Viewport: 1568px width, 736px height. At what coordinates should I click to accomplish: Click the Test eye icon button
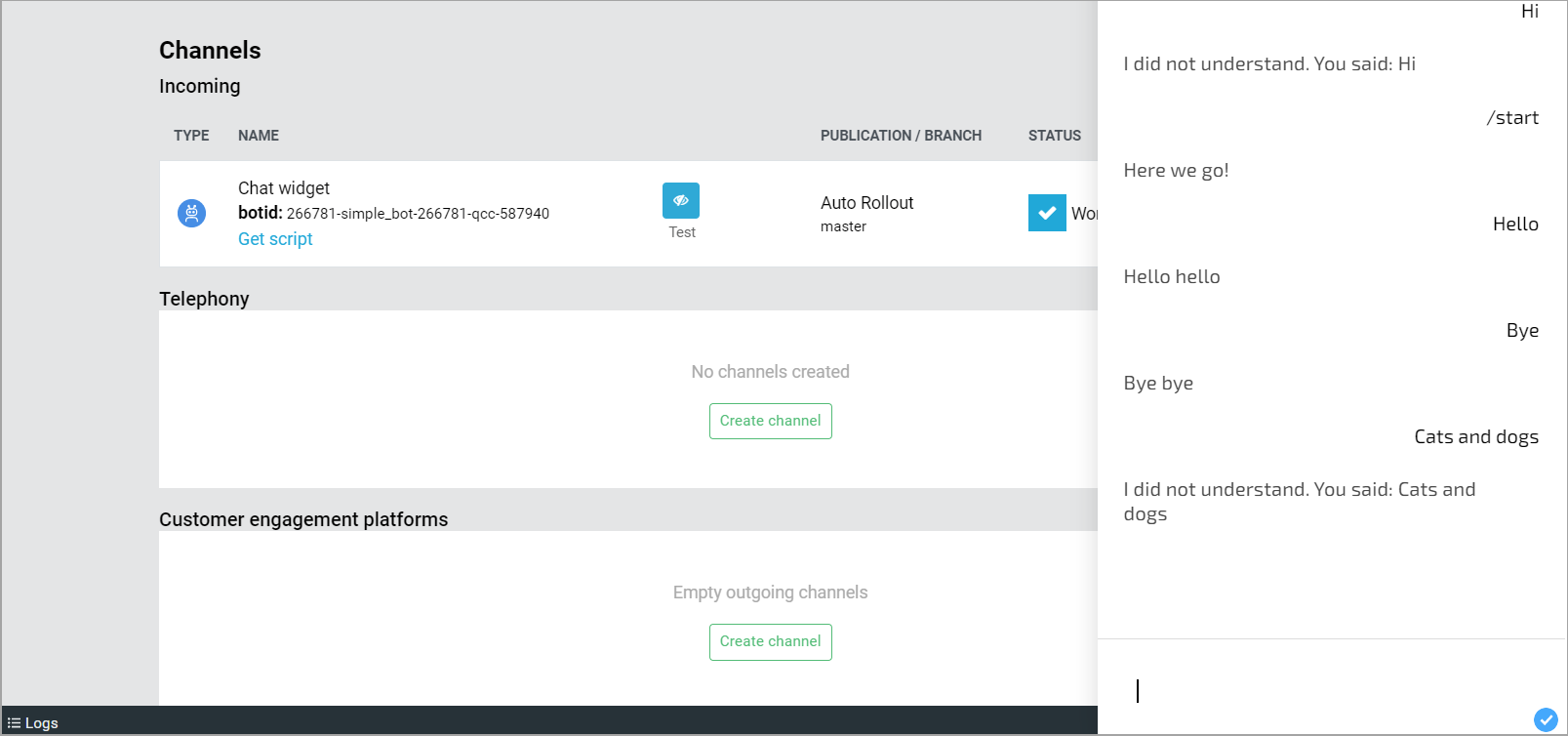coord(681,200)
